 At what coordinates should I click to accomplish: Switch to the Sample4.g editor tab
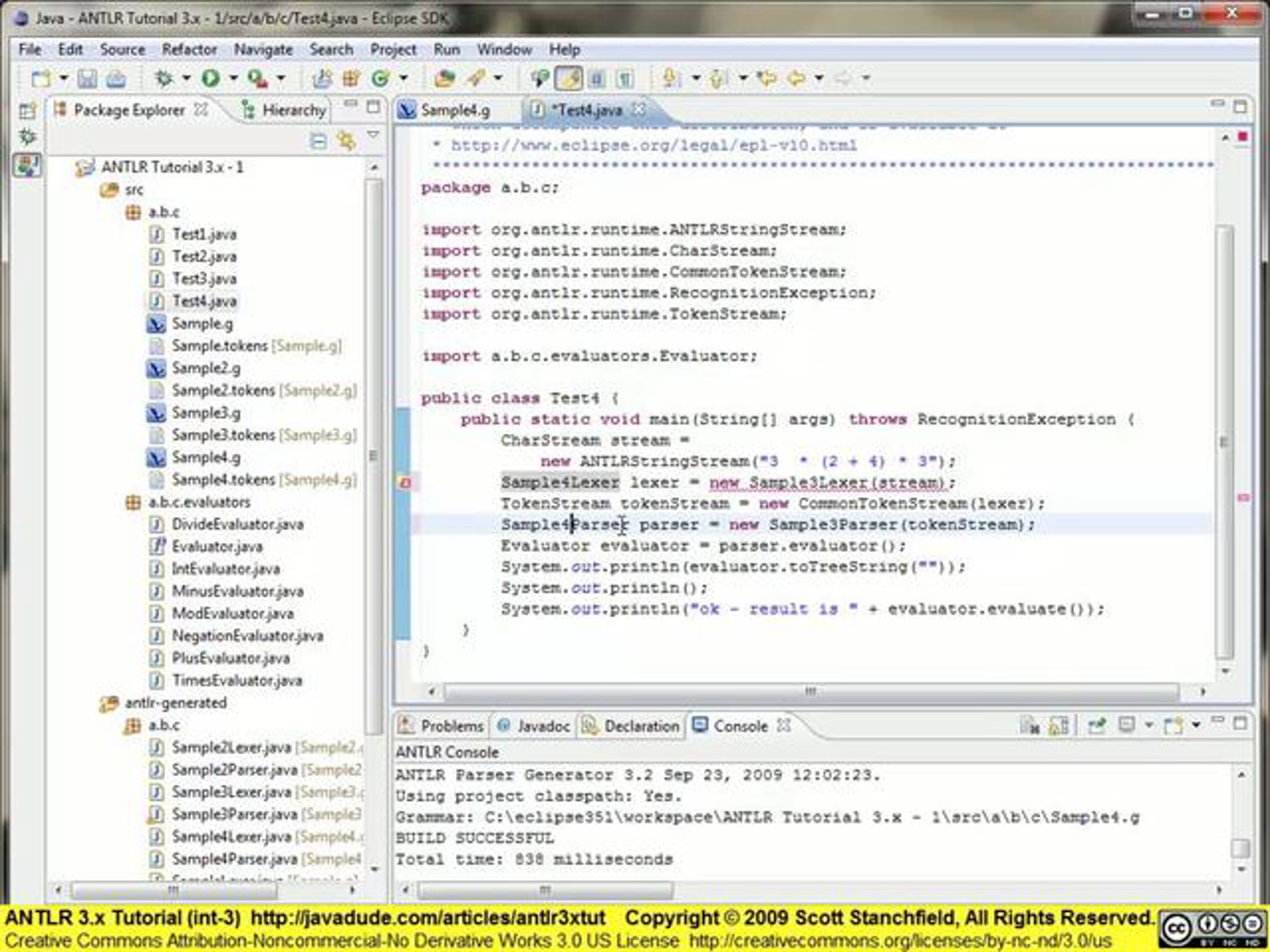click(444, 109)
